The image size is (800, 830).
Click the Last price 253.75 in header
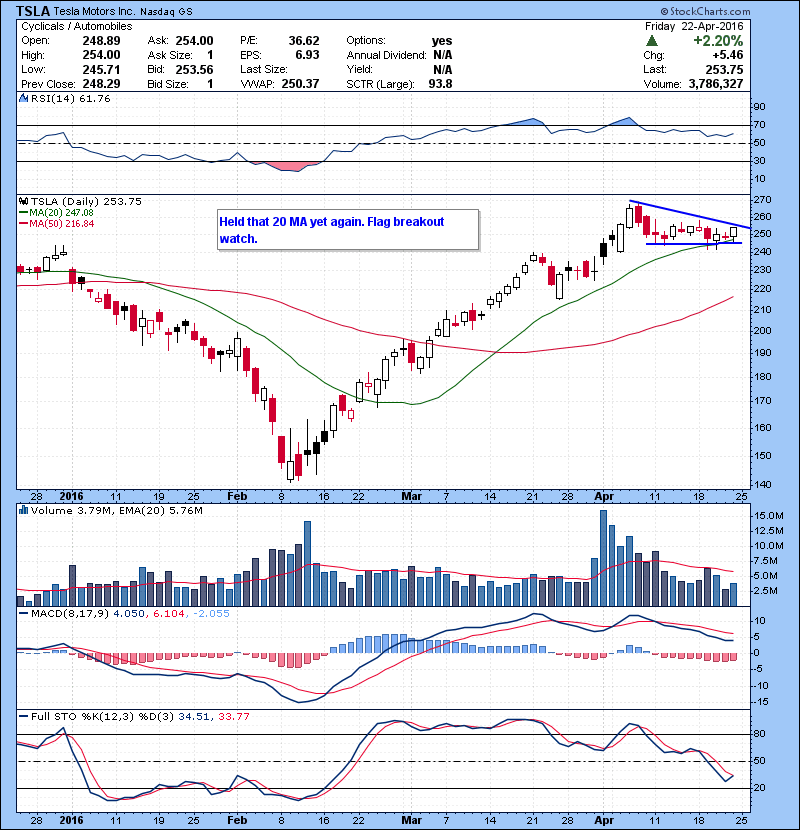coord(724,69)
